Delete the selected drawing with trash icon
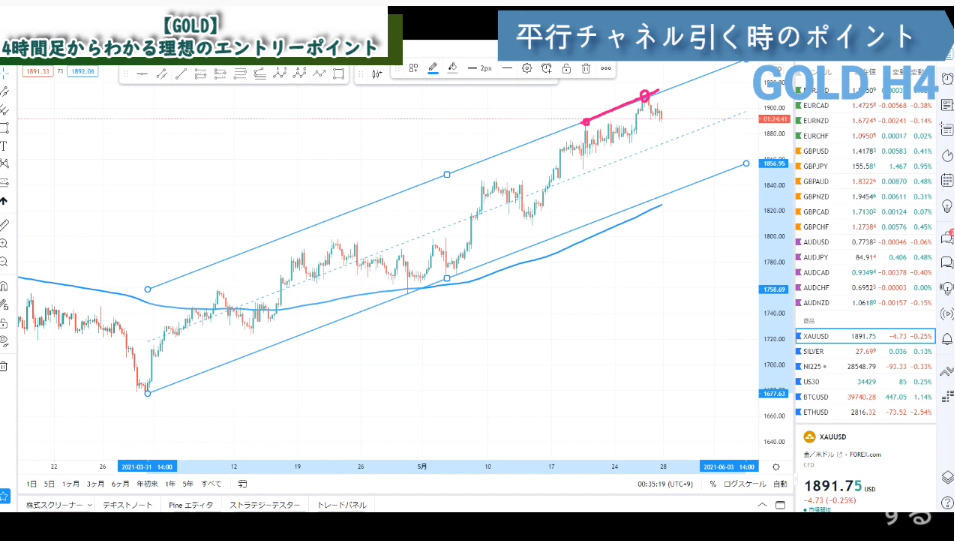Viewport: 955px width, 541px height. pyautogui.click(x=586, y=68)
